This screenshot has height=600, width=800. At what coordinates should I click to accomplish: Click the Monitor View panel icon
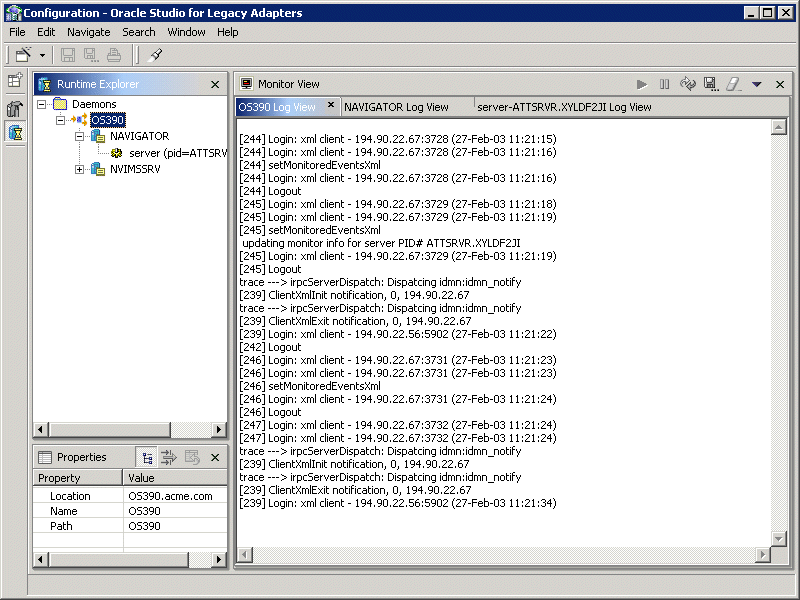coord(246,84)
